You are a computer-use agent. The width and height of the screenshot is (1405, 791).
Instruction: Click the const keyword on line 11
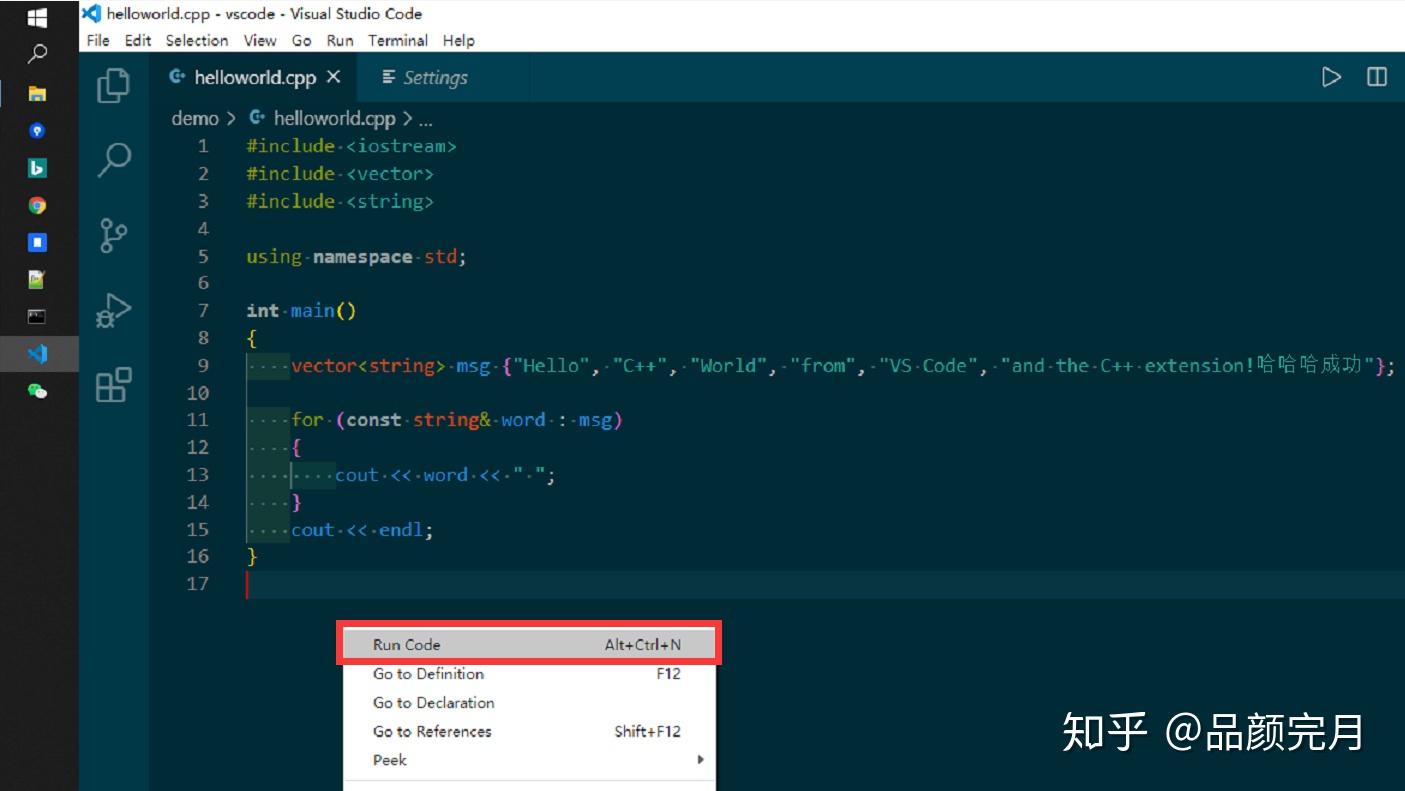373,420
